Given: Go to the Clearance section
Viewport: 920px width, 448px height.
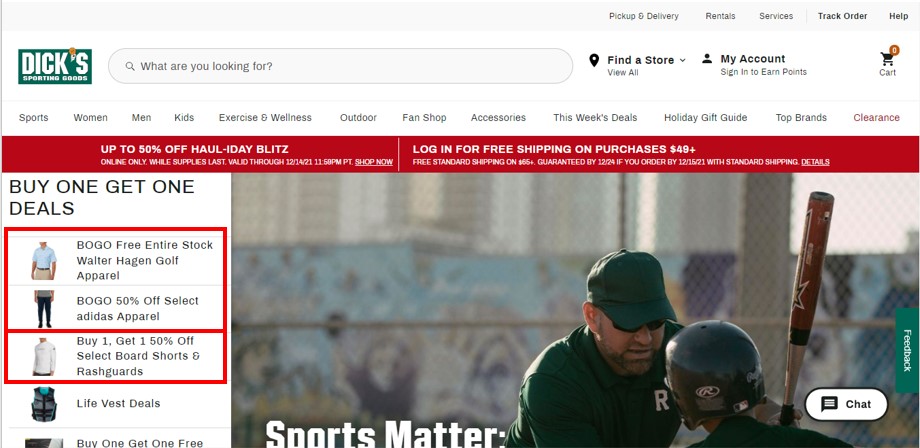Looking at the screenshot, I should tap(876, 117).
